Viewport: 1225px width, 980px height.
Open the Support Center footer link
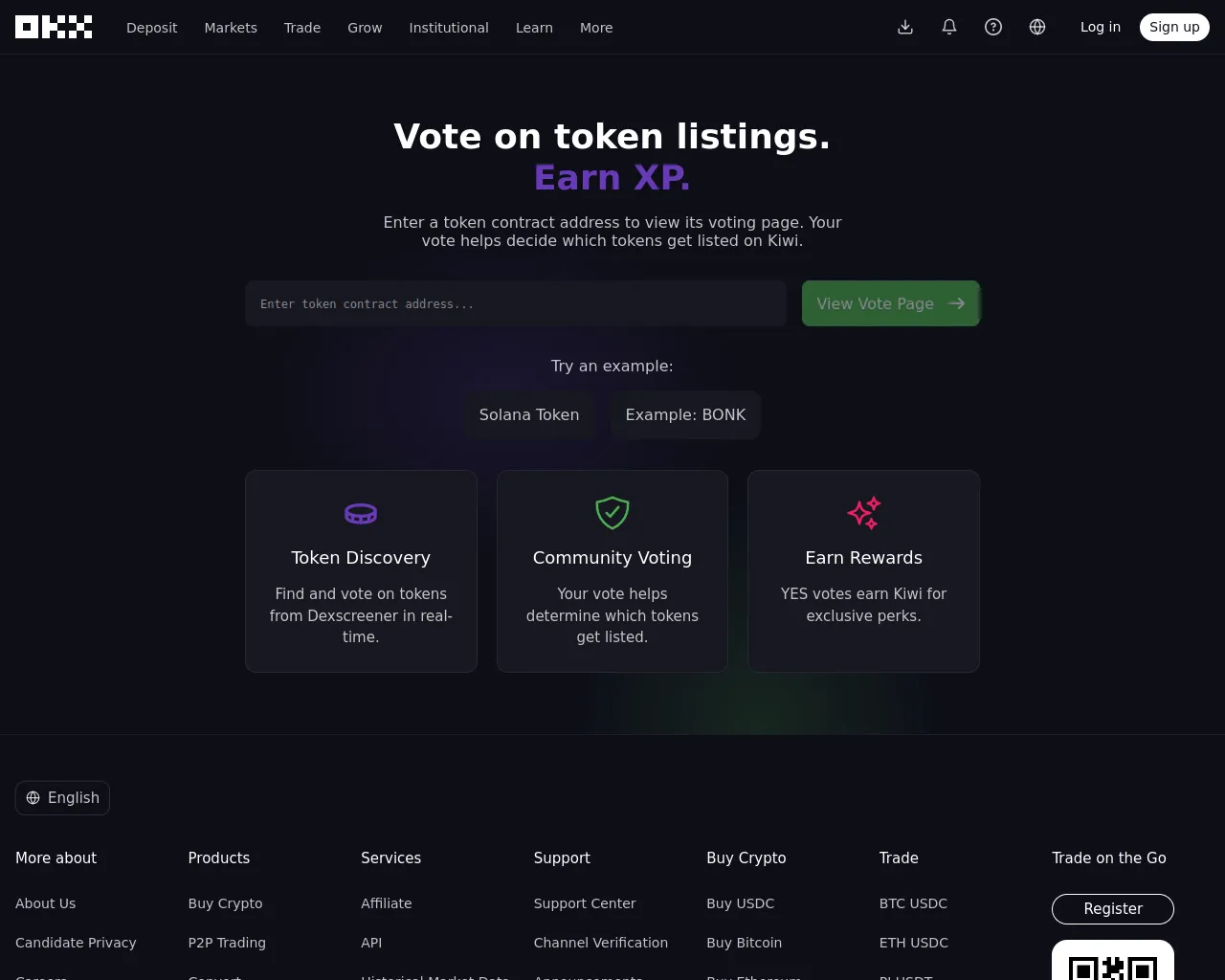[x=585, y=903]
